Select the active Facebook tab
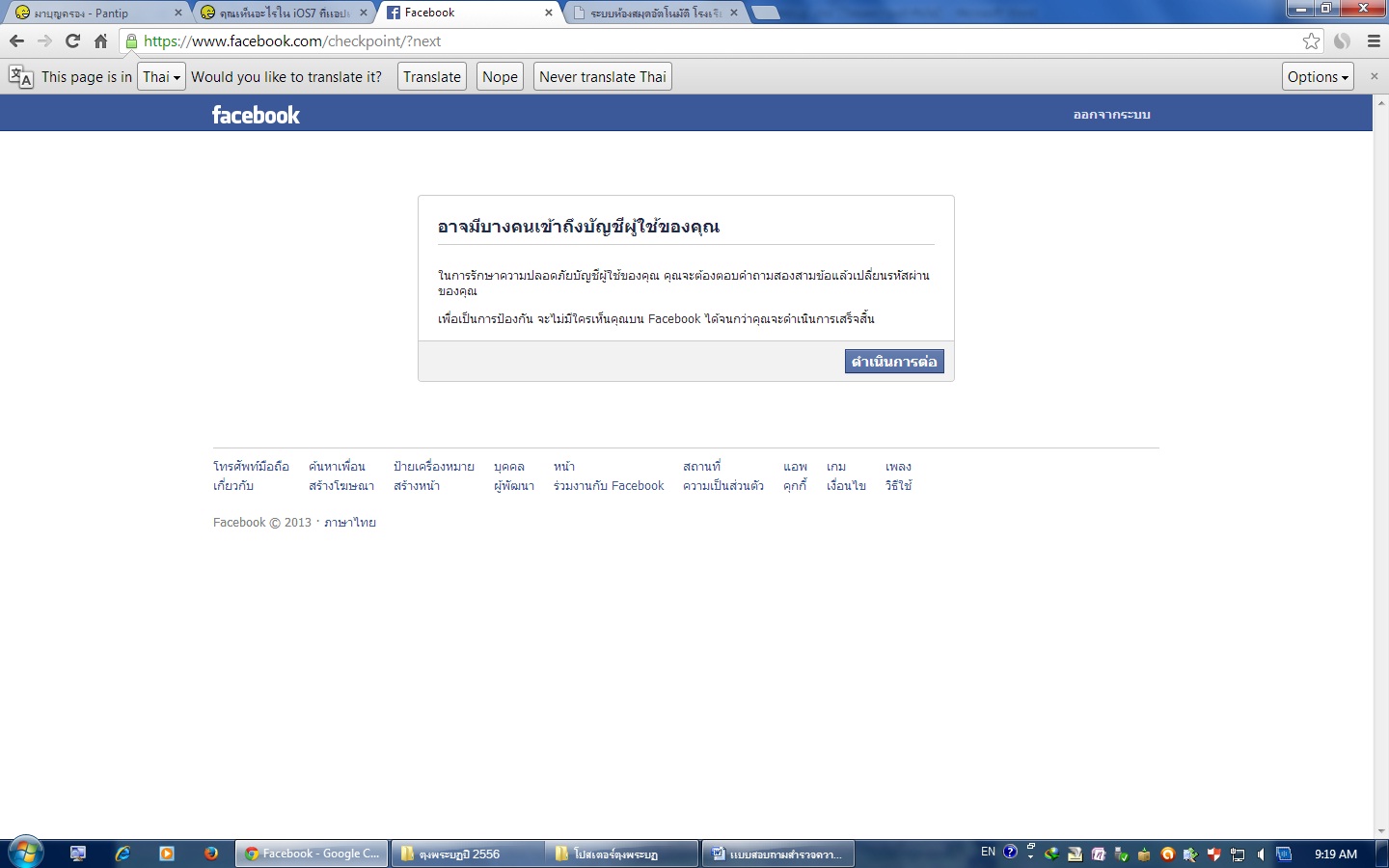Screen dimensions: 1389x868 (x=468, y=13)
